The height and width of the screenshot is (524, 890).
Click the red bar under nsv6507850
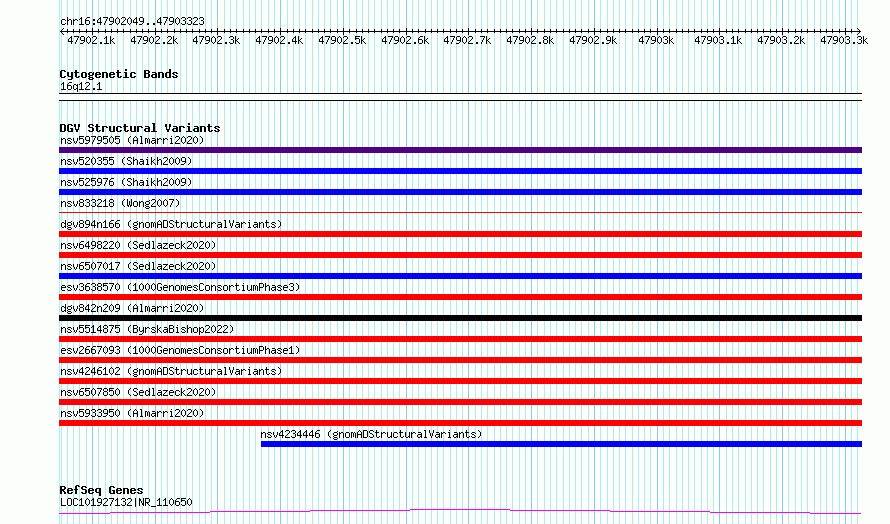pyautogui.click(x=460, y=402)
